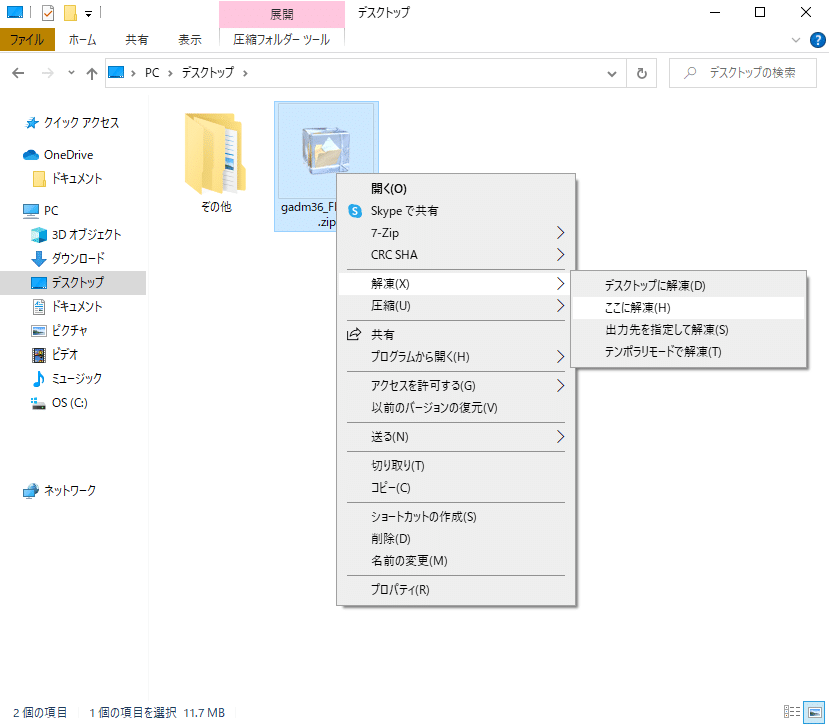Open the ファイル menu tab
The width and height of the screenshot is (829, 725).
tap(29, 42)
